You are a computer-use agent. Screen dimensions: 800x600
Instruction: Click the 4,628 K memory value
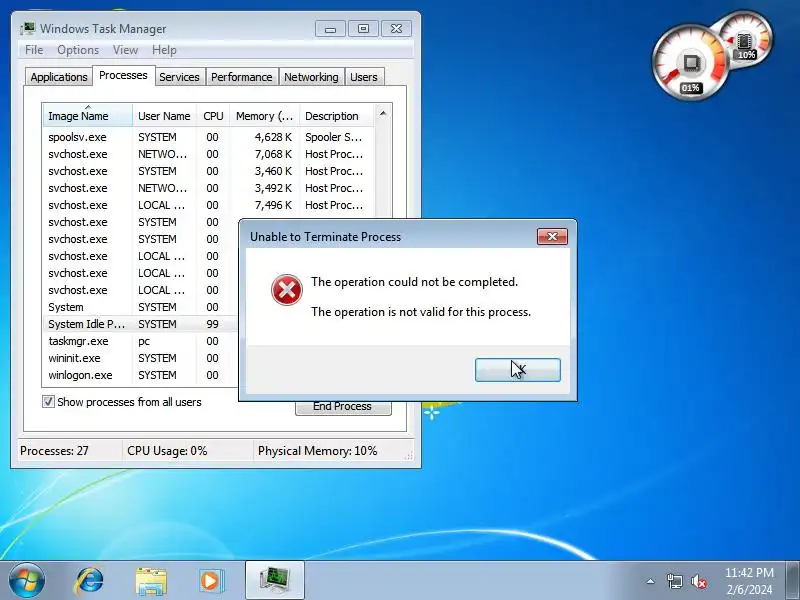(x=273, y=137)
